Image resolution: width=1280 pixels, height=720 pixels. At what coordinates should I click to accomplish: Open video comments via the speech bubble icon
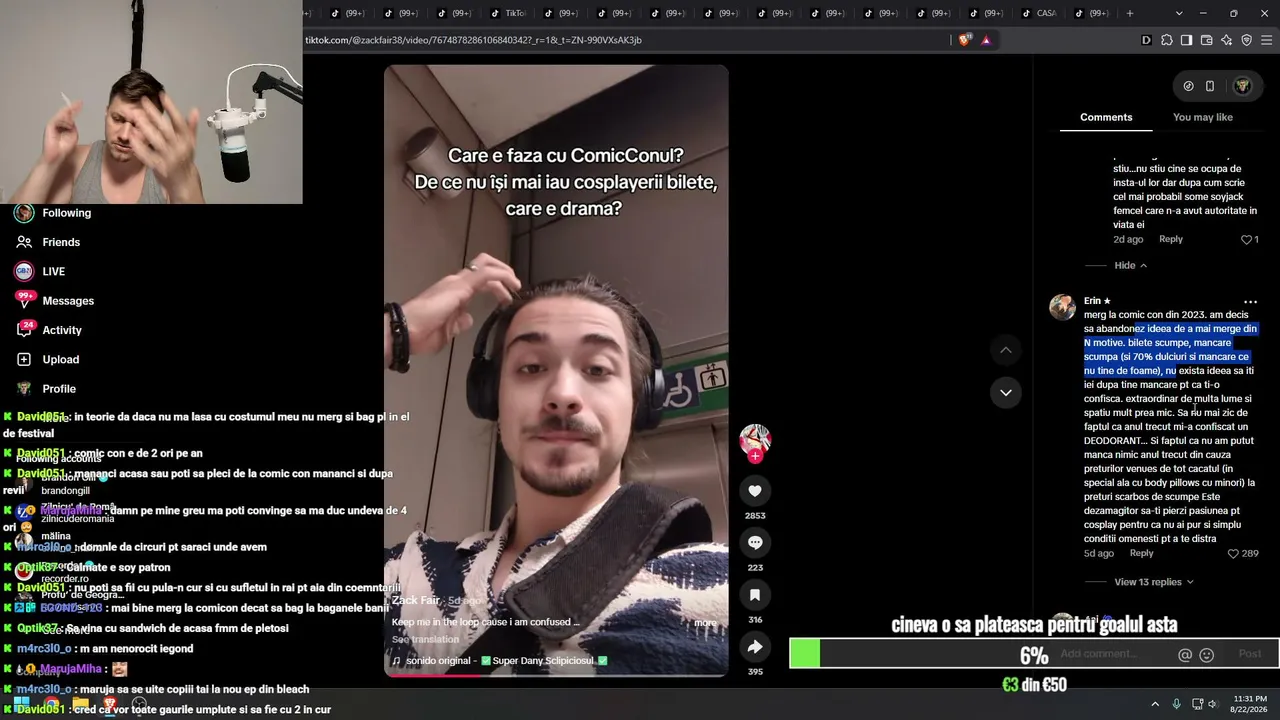pyautogui.click(x=755, y=542)
